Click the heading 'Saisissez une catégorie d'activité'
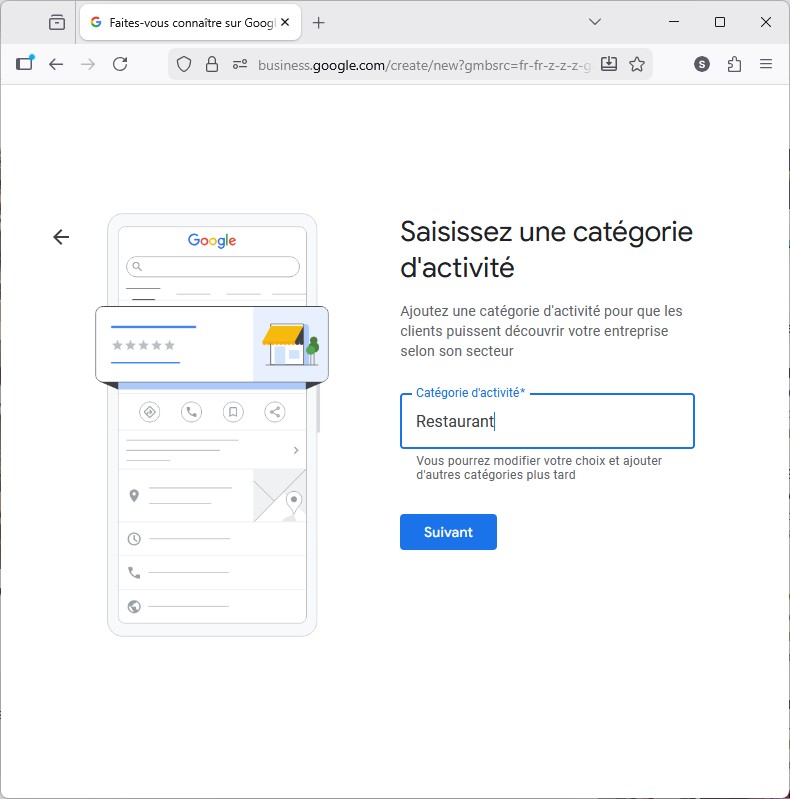This screenshot has width=790, height=799. 546,249
